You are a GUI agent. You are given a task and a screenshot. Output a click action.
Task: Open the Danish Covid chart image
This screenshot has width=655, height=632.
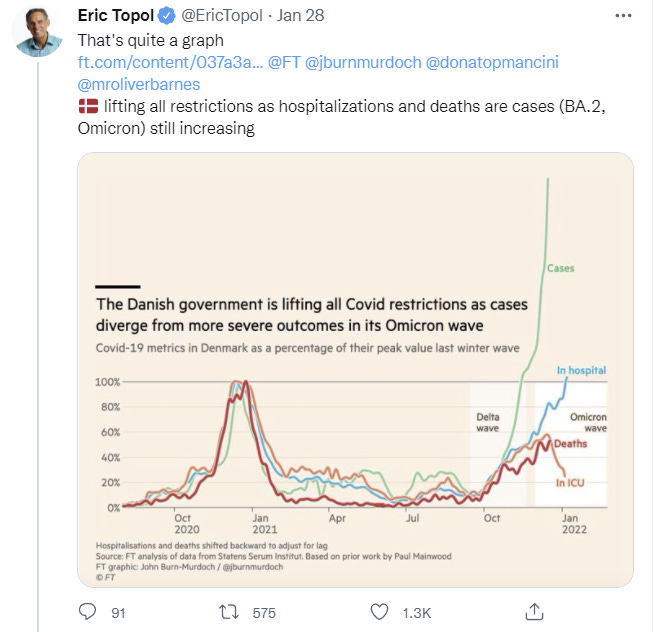355,370
